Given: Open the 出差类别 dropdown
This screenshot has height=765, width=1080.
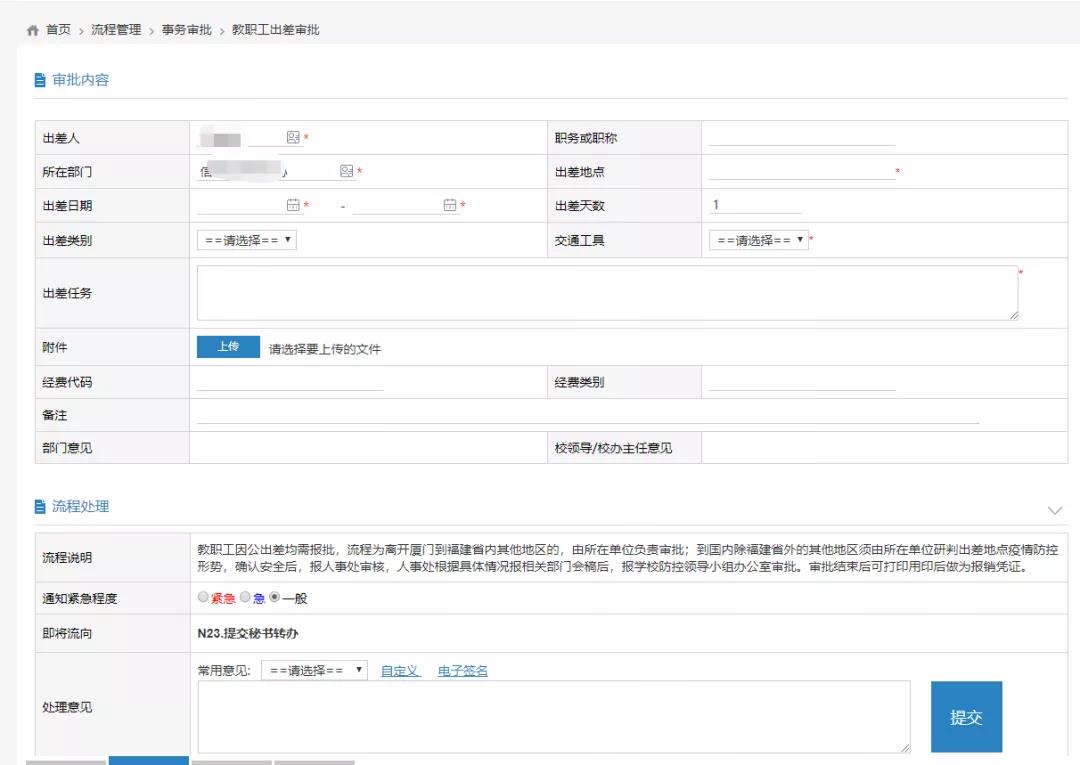Looking at the screenshot, I should [247, 240].
